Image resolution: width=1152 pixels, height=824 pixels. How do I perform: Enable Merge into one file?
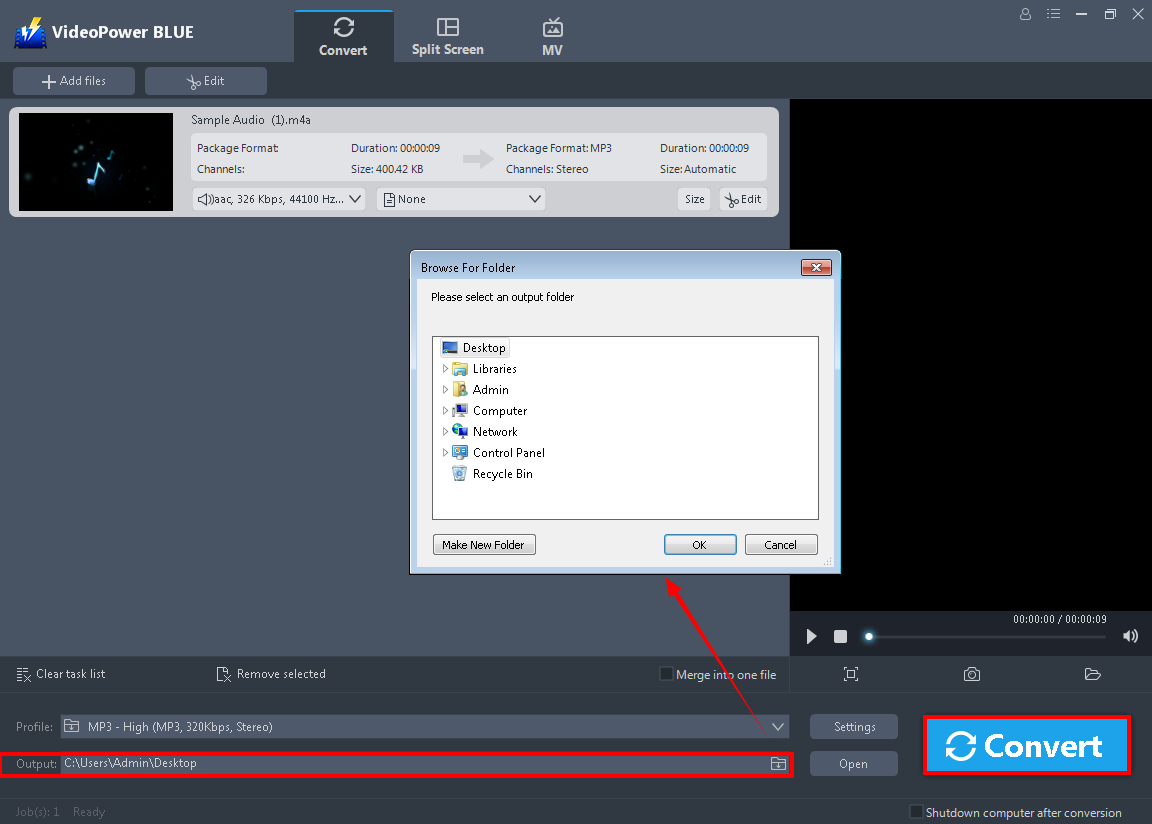(x=666, y=674)
